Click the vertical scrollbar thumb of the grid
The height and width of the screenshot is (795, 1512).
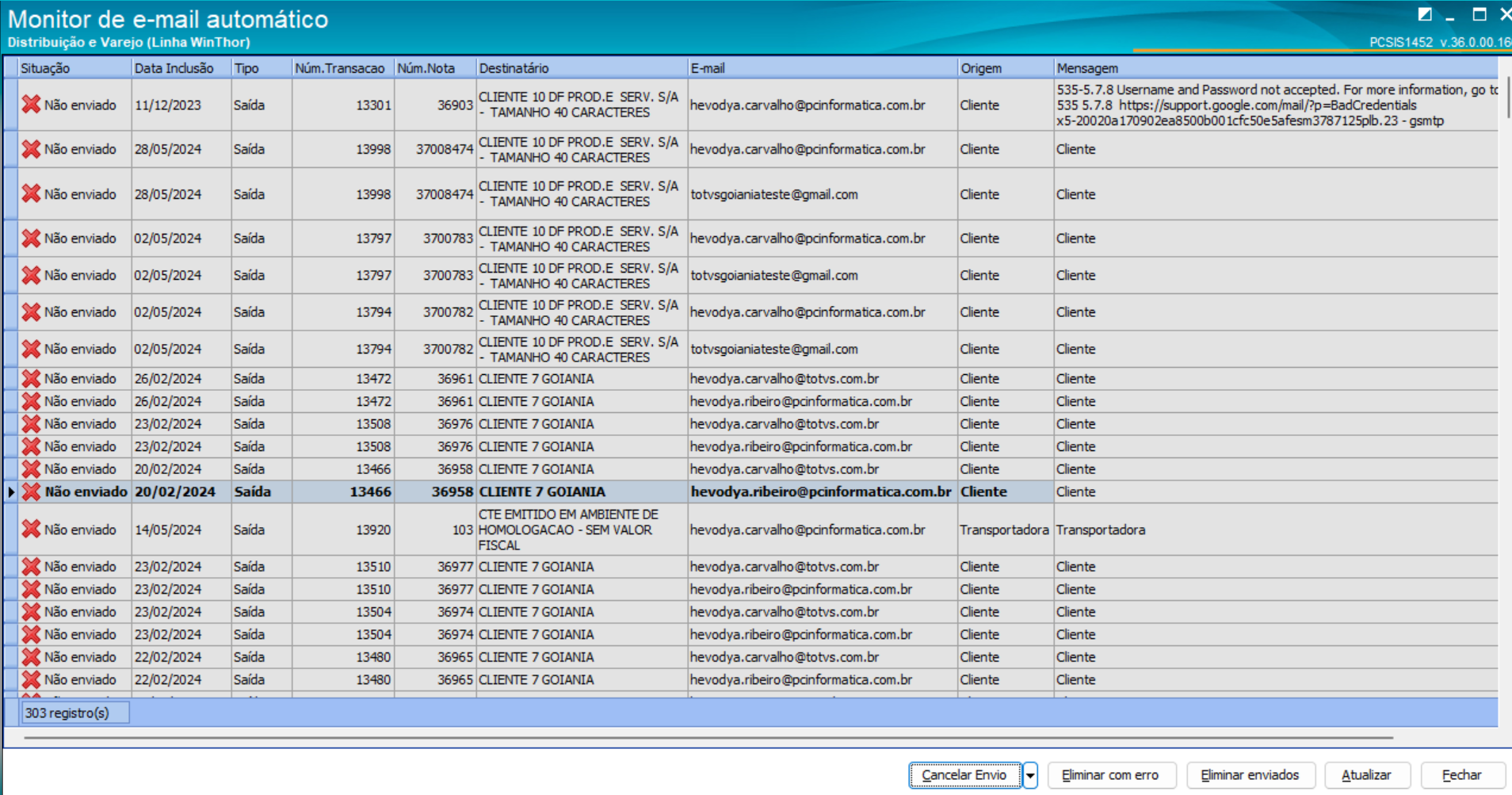tap(1509, 97)
